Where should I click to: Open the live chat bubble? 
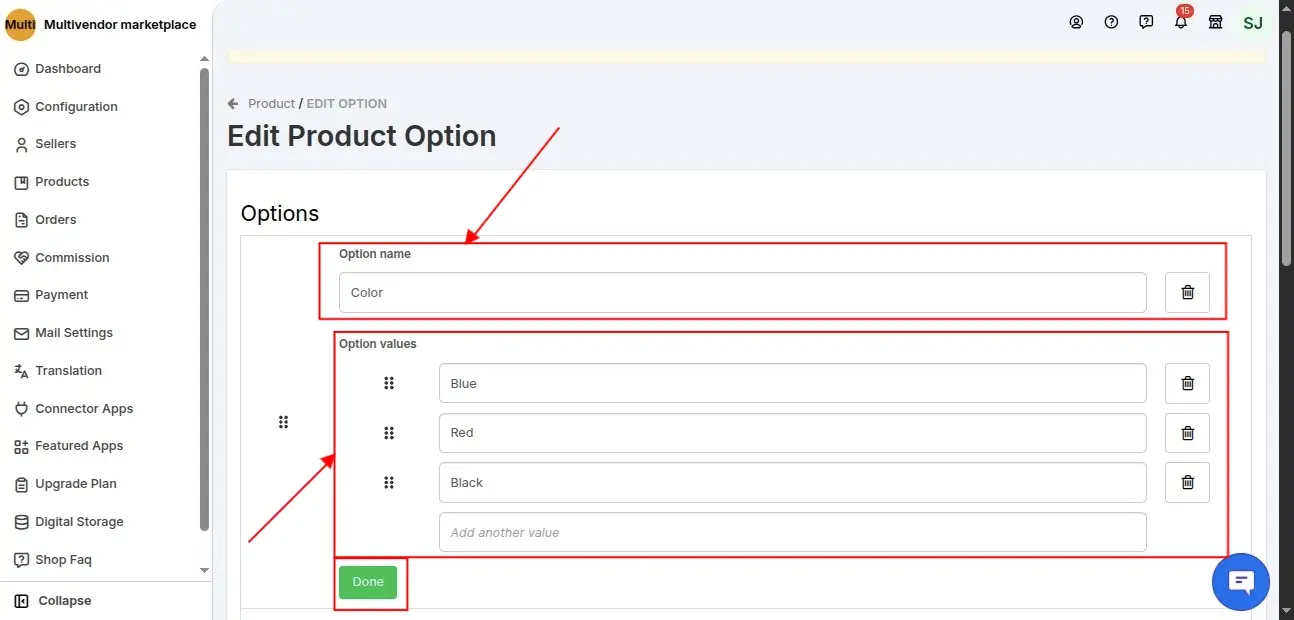click(x=1240, y=582)
